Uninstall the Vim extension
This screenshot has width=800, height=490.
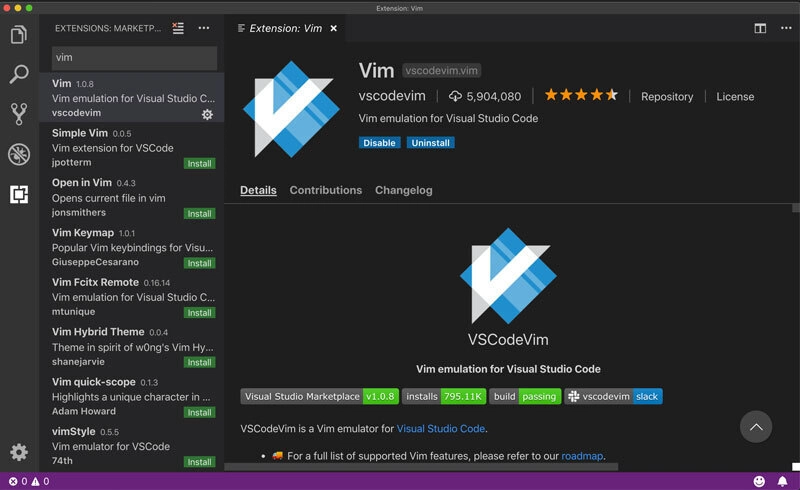[430, 143]
